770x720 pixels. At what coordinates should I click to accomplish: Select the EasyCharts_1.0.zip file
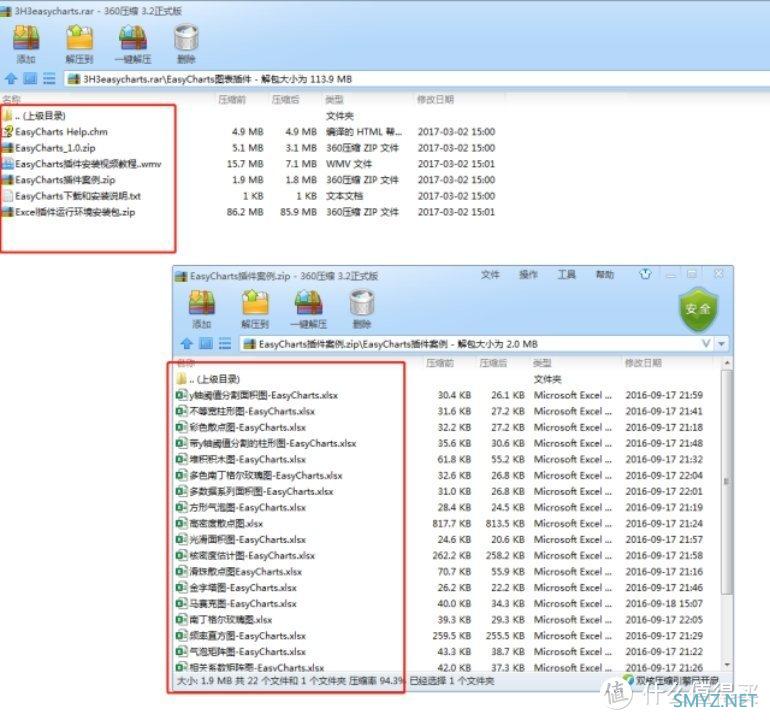click(50, 148)
